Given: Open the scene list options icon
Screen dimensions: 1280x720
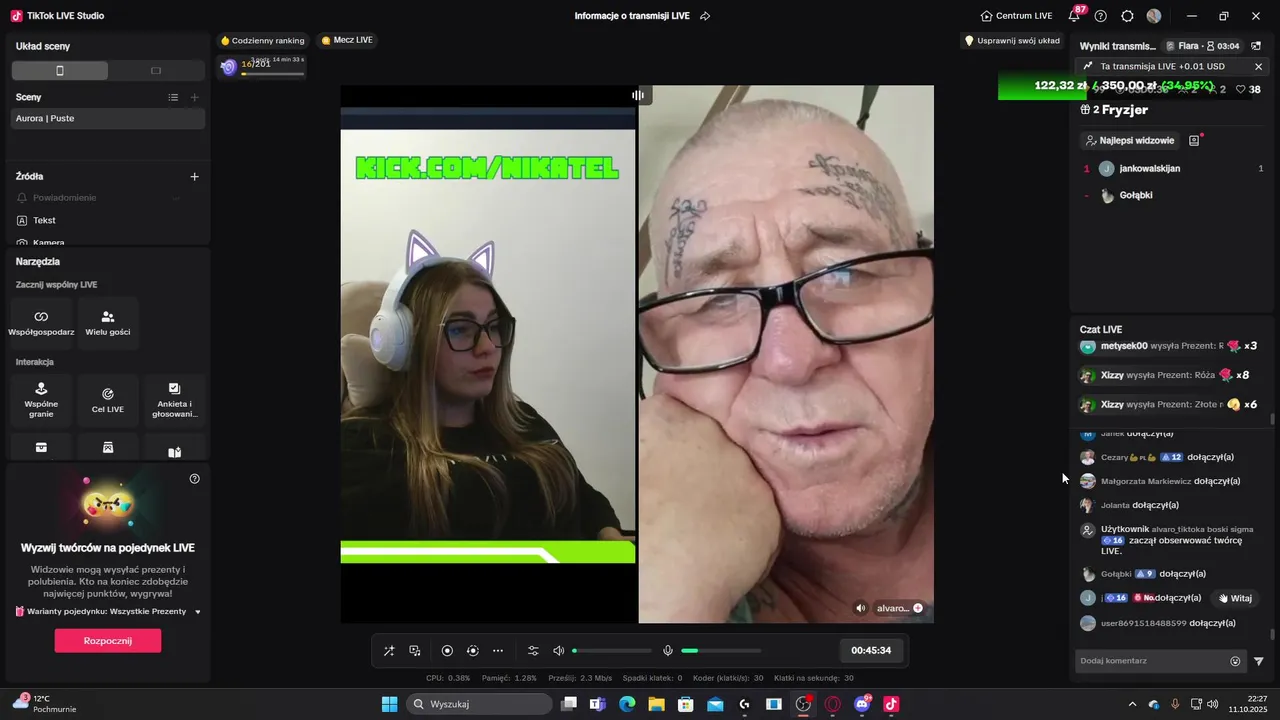Looking at the screenshot, I should [173, 97].
